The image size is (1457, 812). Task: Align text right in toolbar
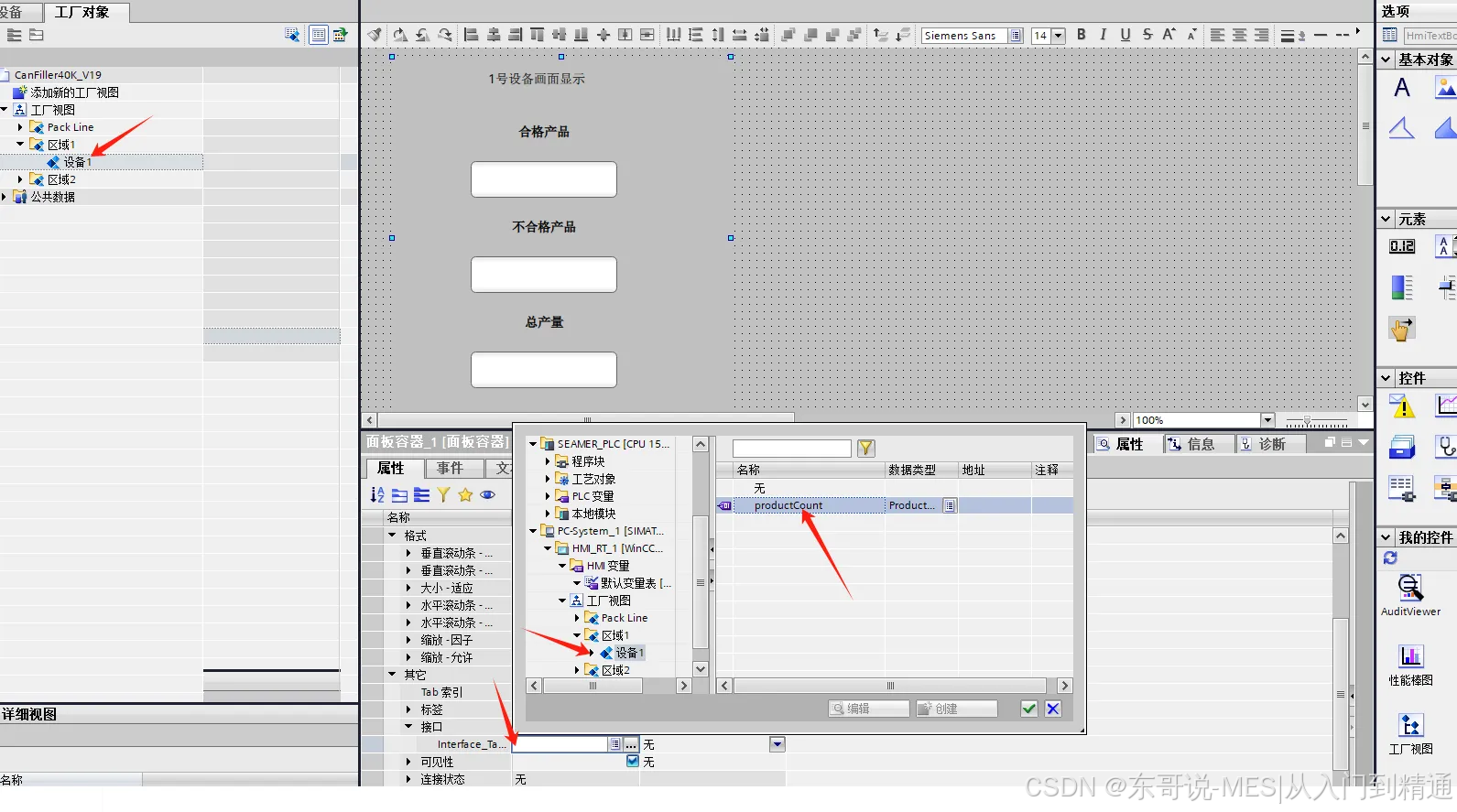pos(1261,35)
